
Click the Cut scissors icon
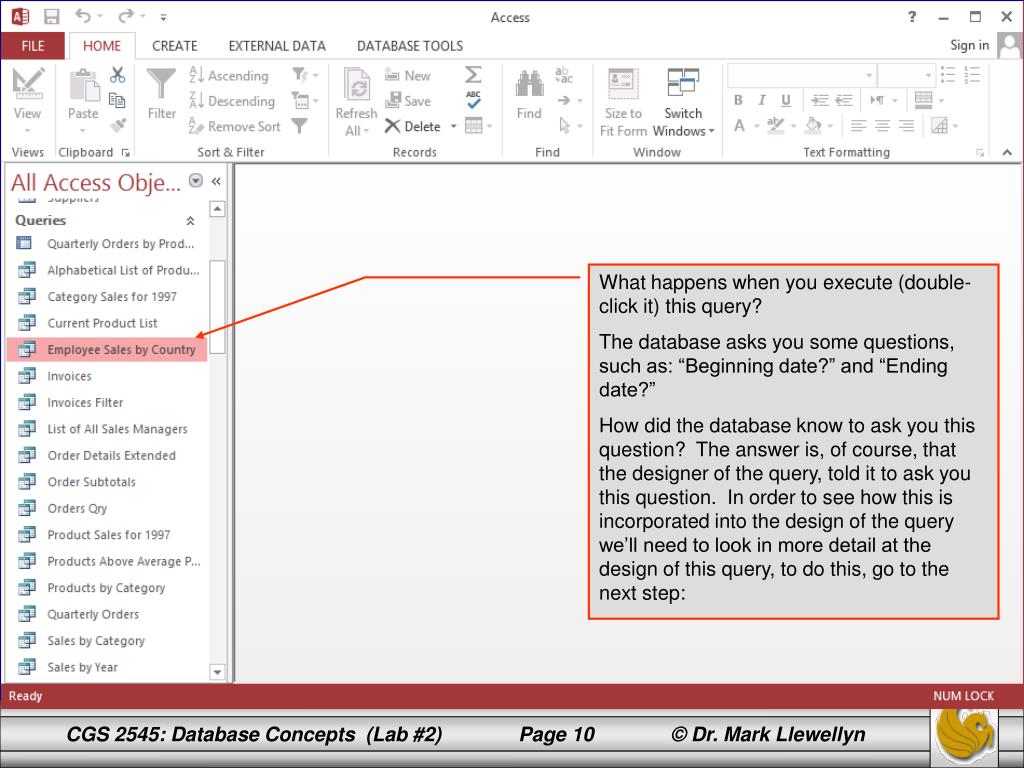point(118,75)
